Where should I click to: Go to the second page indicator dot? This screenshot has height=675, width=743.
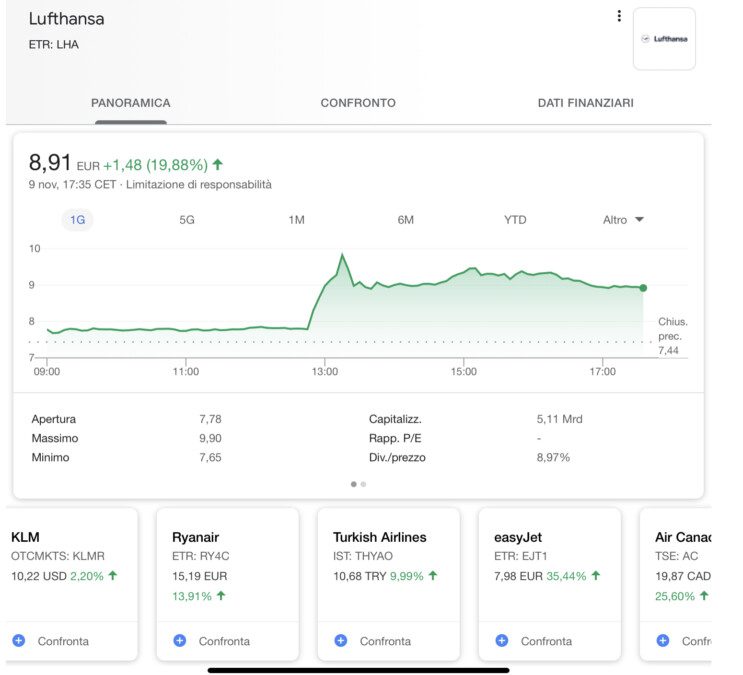[x=363, y=484]
